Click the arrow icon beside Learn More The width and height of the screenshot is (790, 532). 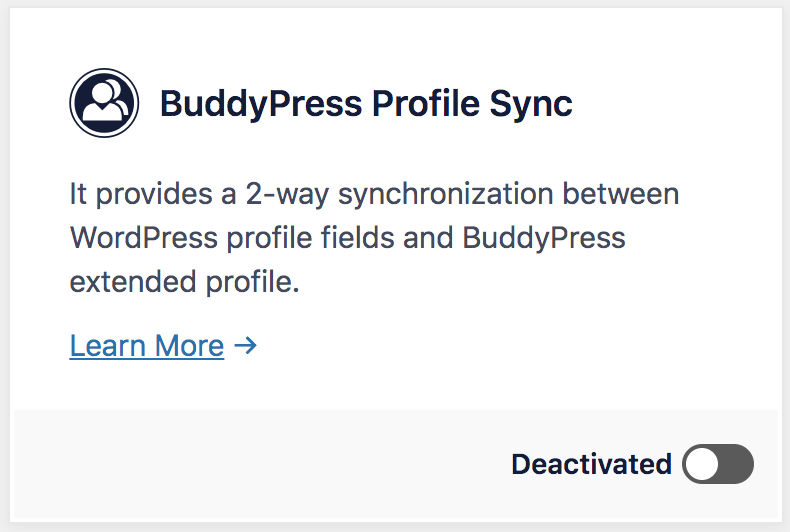(x=246, y=346)
